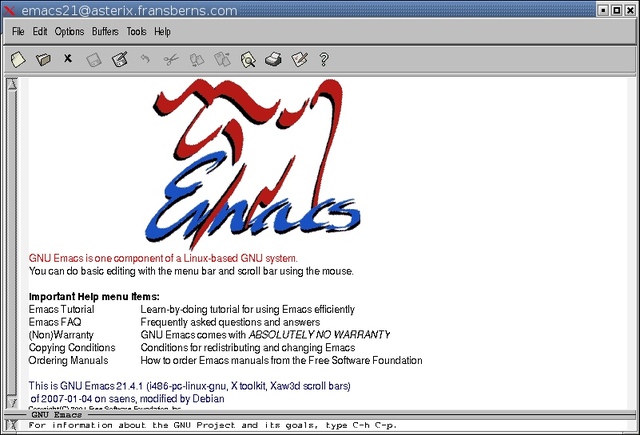Image resolution: width=640 pixels, height=435 pixels.
Task: Open the Help menu
Action: click(162, 31)
